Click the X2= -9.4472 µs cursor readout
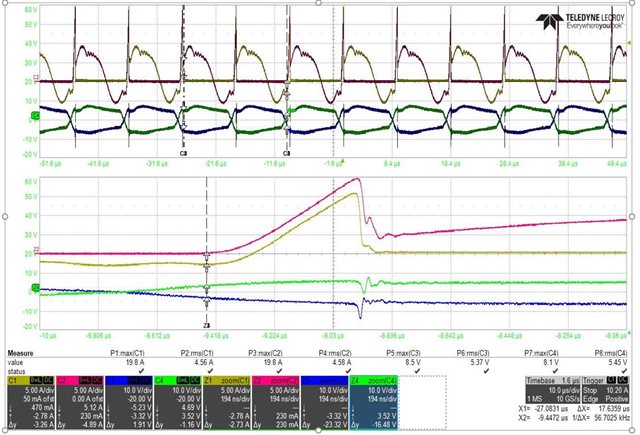The image size is (640, 435). 543,418
